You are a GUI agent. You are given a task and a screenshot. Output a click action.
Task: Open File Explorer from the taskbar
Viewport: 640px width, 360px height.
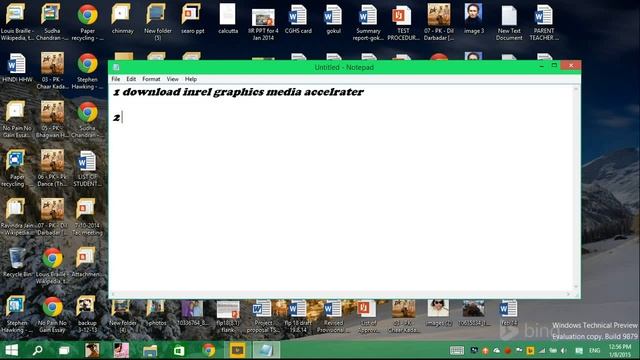coord(150,350)
